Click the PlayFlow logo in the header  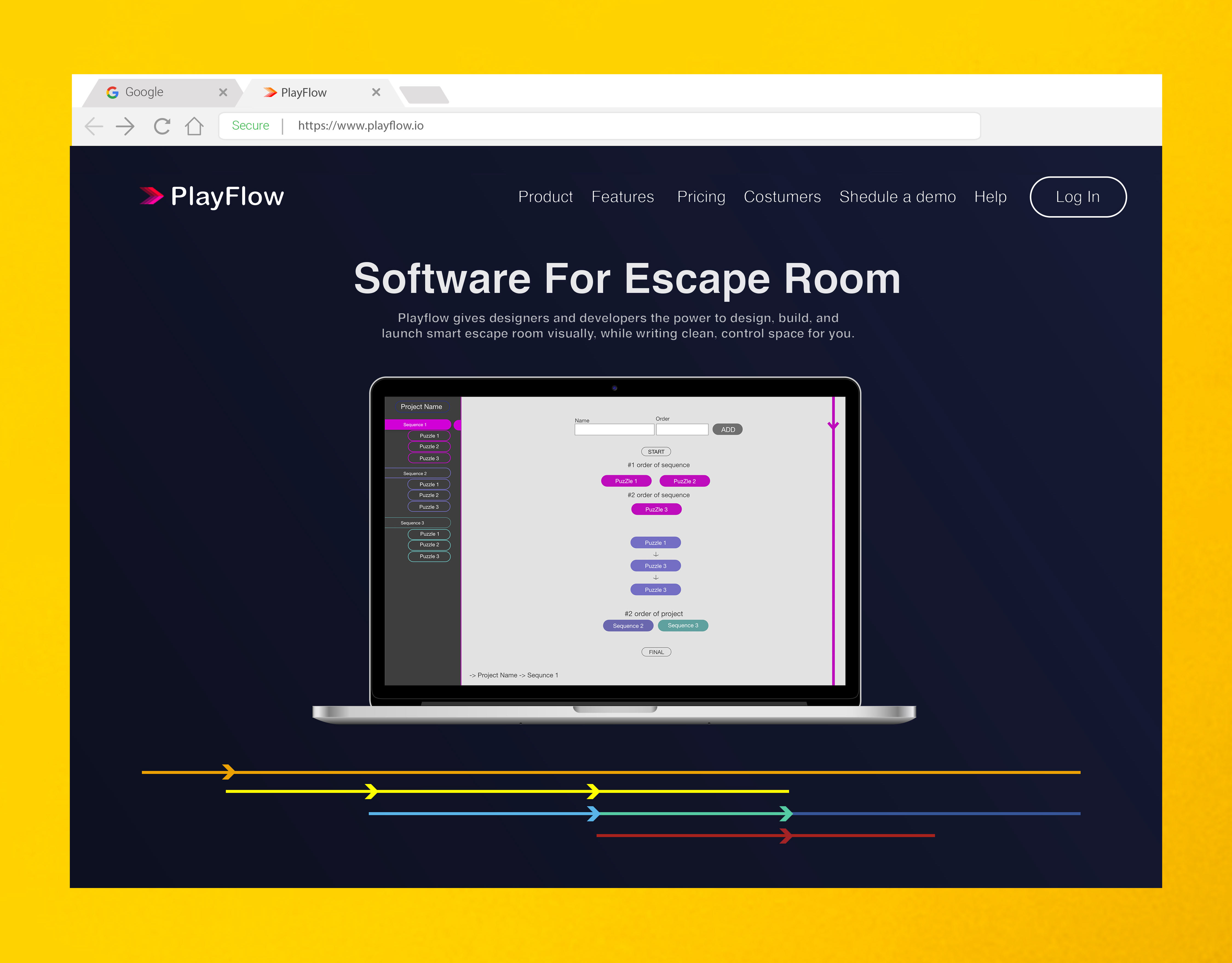(212, 196)
